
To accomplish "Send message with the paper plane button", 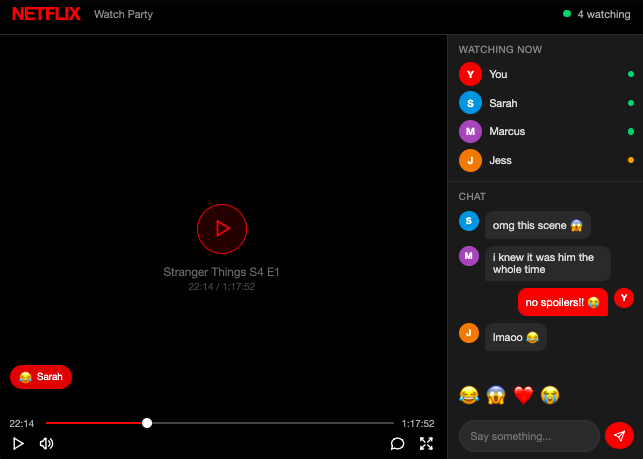I will (619, 436).
